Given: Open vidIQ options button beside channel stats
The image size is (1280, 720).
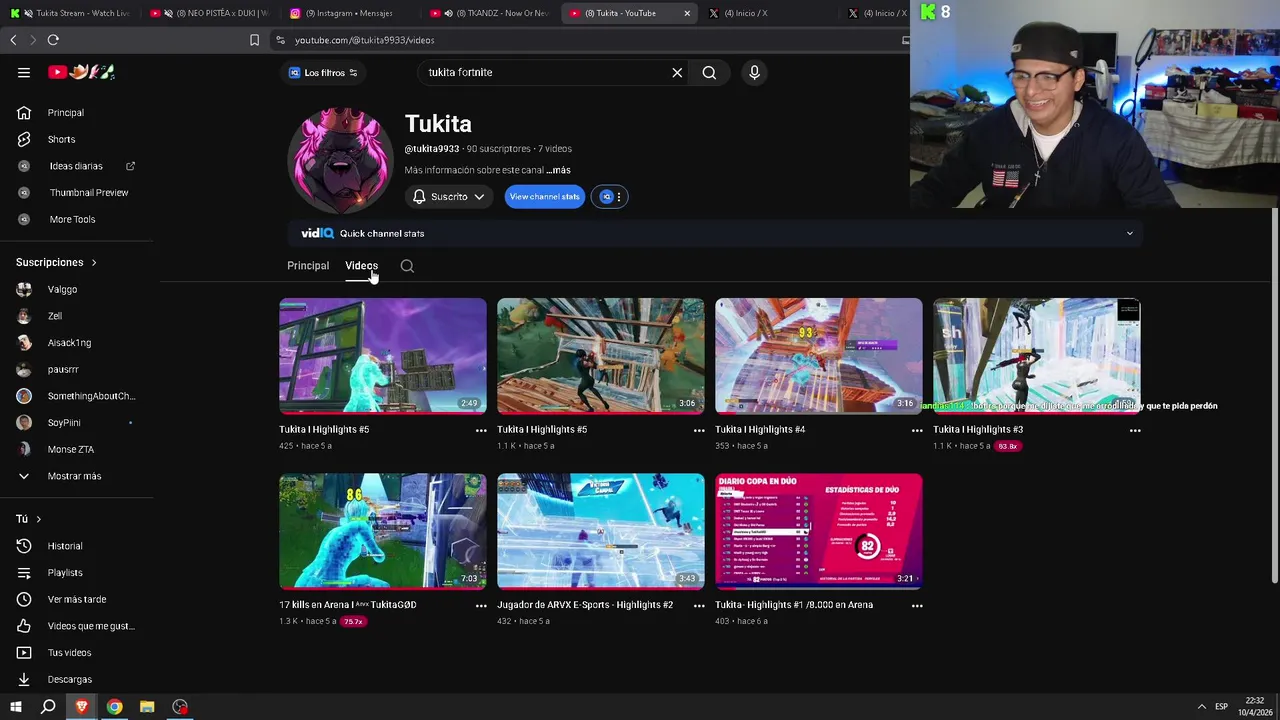Looking at the screenshot, I should click(608, 196).
